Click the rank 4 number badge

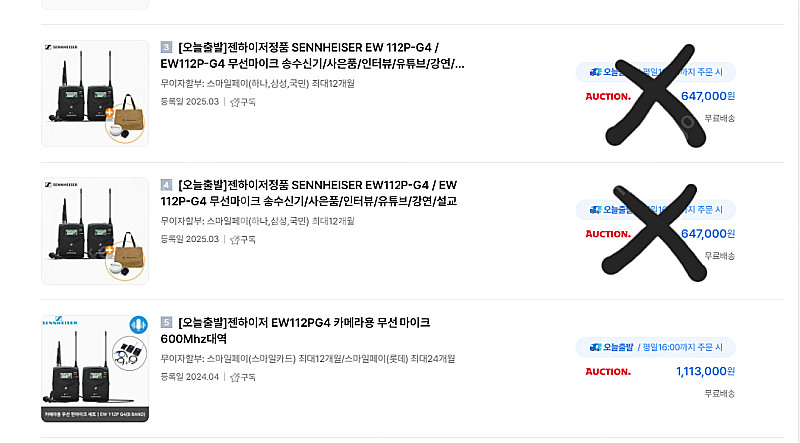coord(166,185)
